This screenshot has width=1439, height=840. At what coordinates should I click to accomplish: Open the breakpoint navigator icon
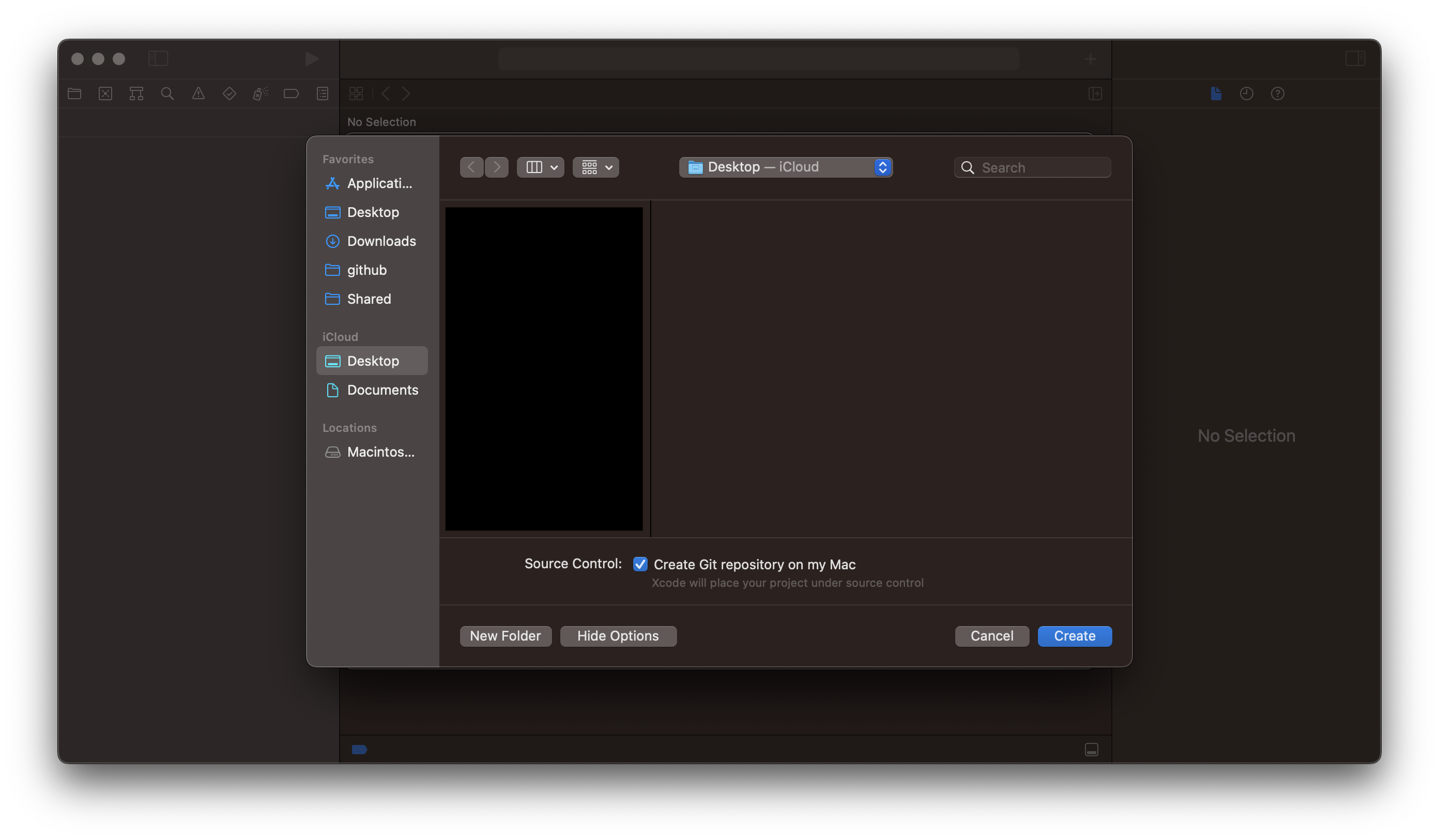[x=291, y=94]
